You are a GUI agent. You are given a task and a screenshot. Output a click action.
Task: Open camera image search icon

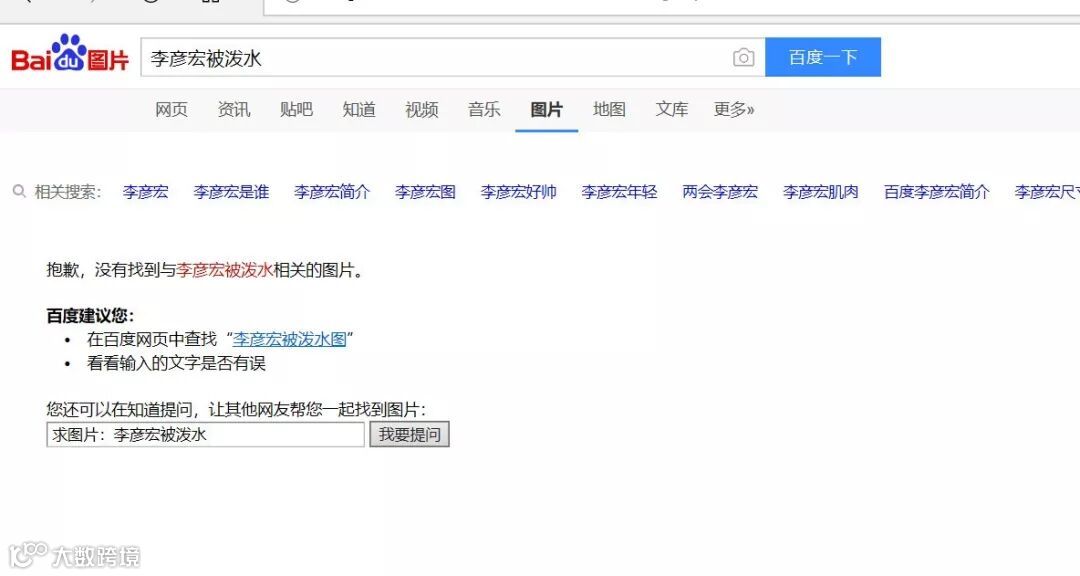tap(743, 57)
